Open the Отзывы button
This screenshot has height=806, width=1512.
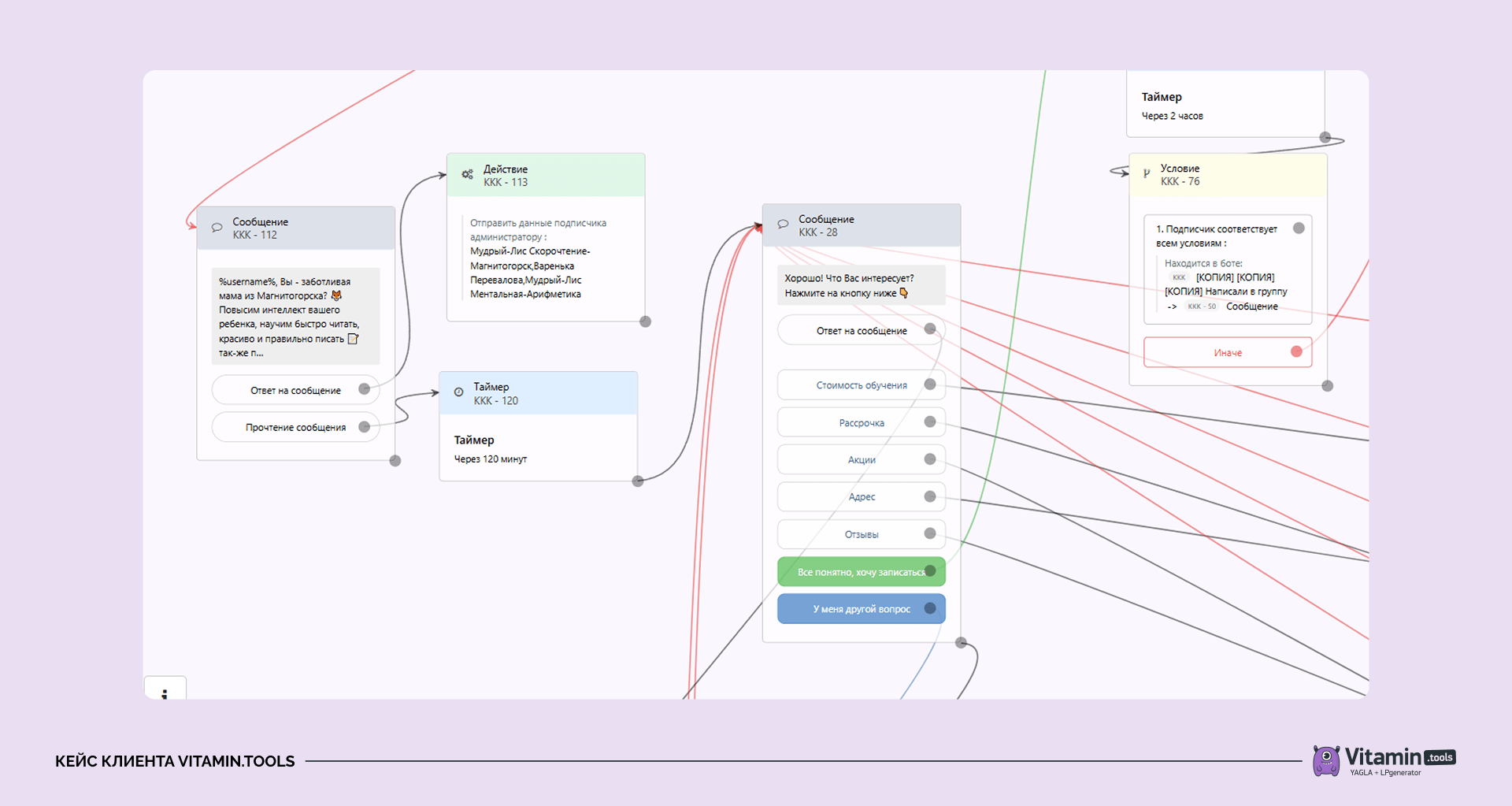coord(862,534)
